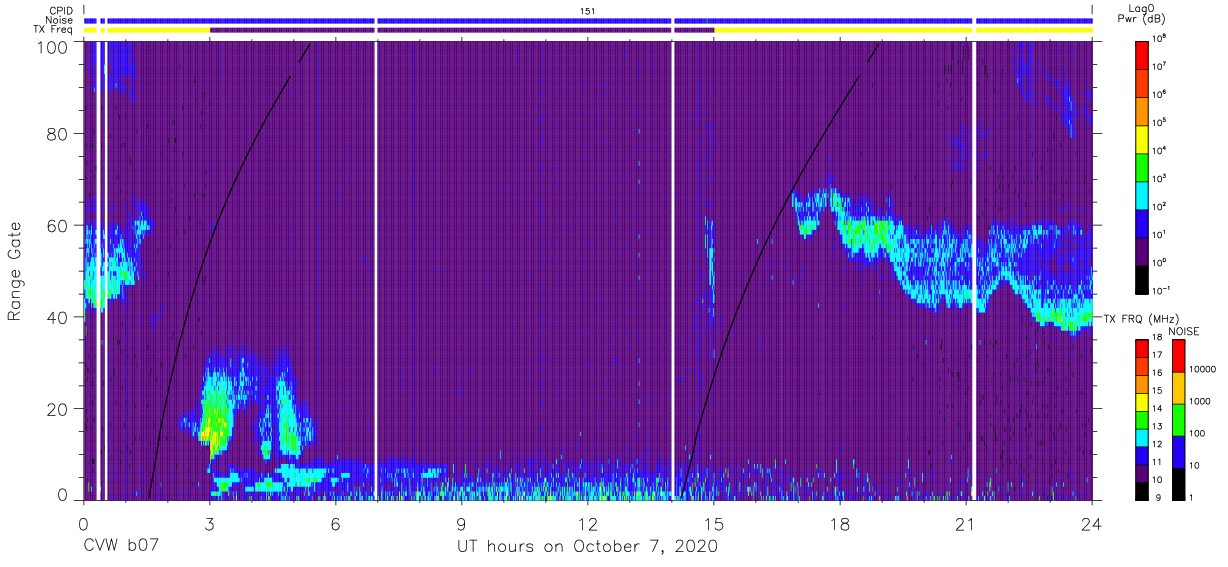The image size is (1228, 567).
Task: Select the Range Gate tick label '40'
Action: tap(58, 317)
